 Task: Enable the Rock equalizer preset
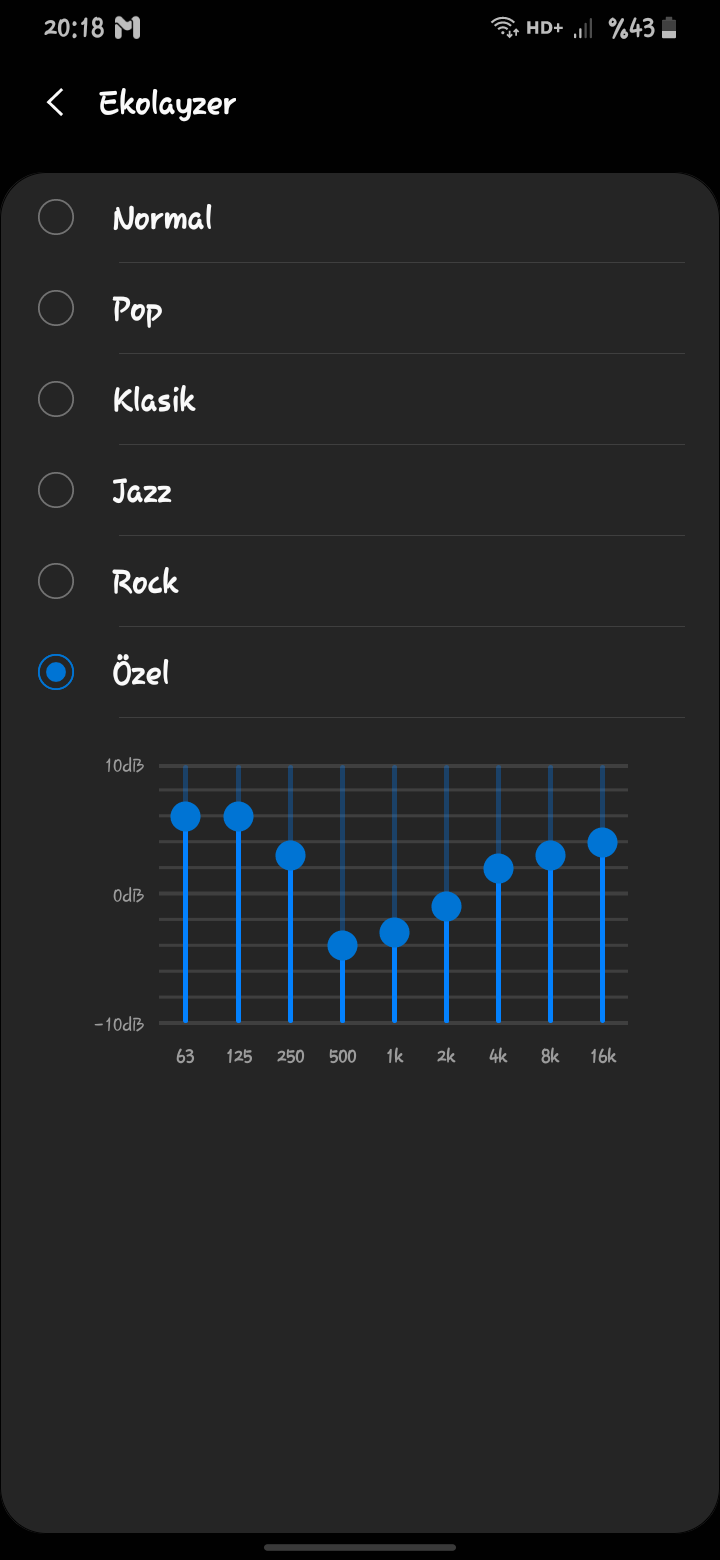click(56, 581)
